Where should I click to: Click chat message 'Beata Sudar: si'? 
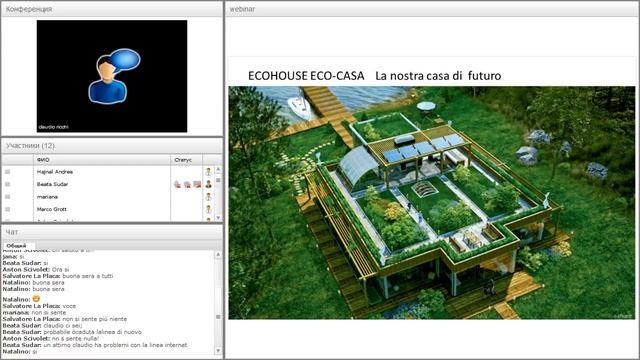point(25,263)
